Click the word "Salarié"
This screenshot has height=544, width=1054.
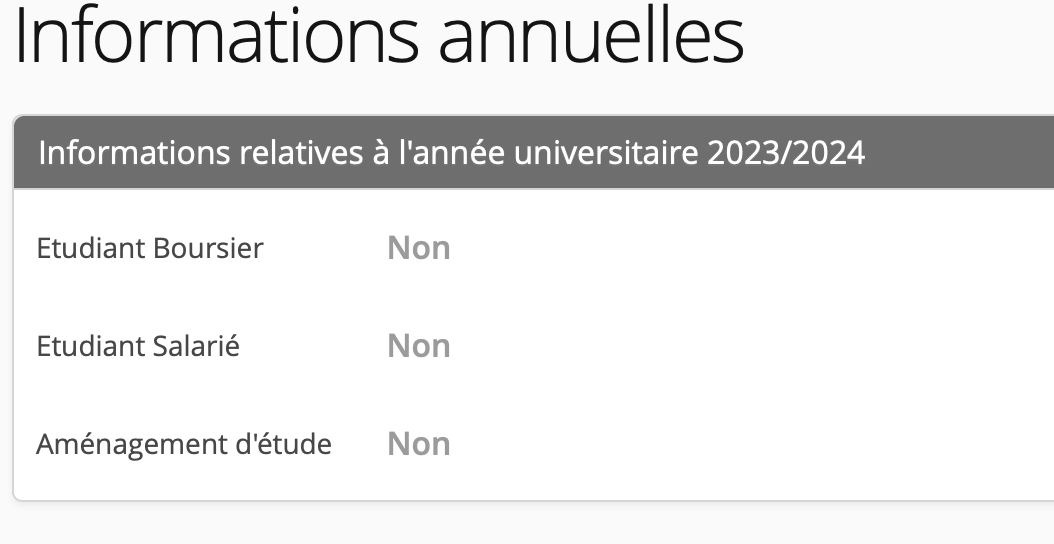click(196, 346)
